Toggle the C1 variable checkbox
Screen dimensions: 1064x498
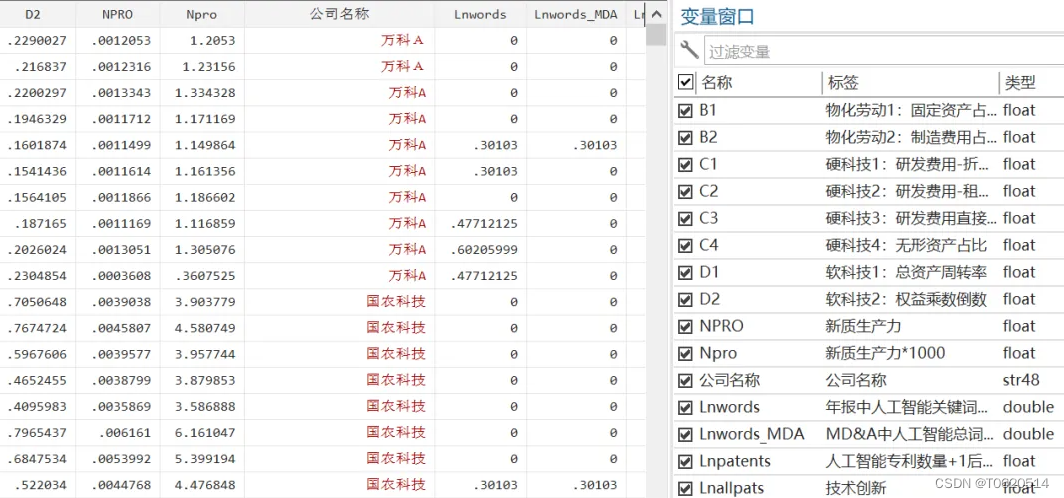(685, 164)
